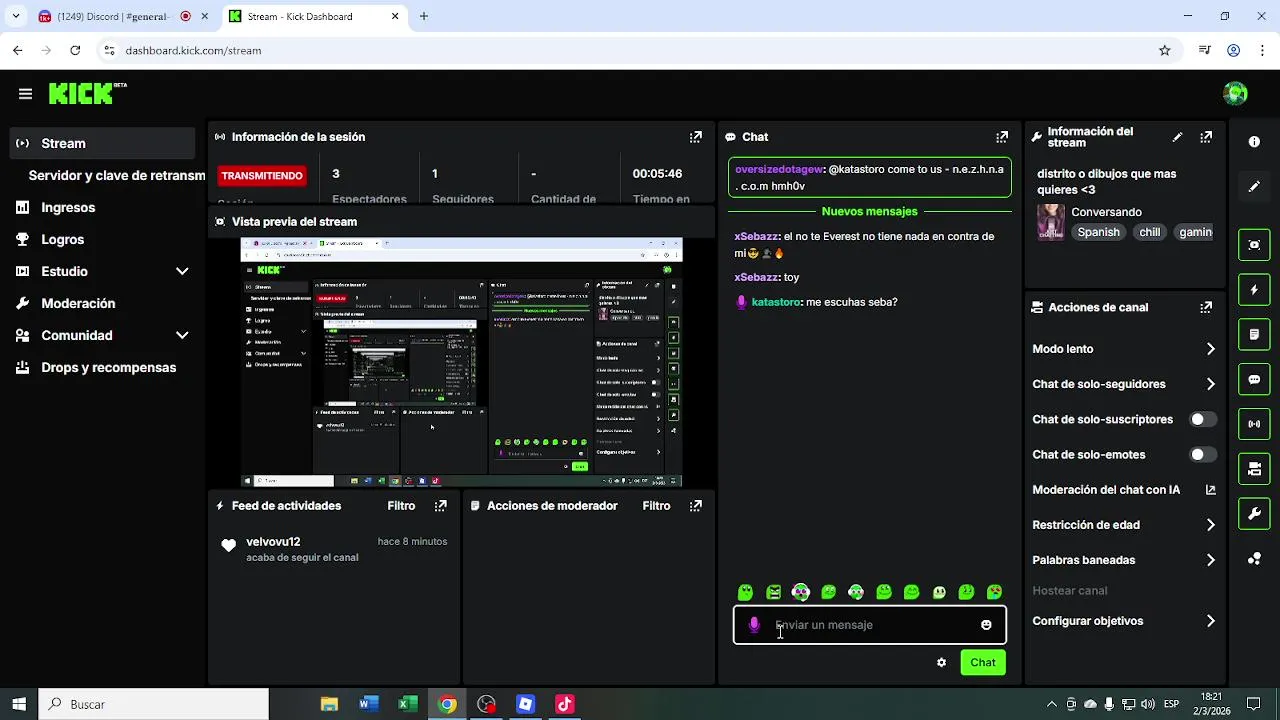Screen dimensions: 1280x720
Task: Open Palabras baneadas options arrow
Action: pos(1210,560)
